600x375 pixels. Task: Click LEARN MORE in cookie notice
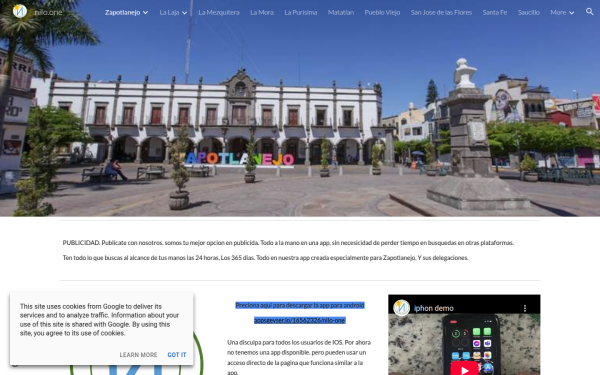(x=138, y=355)
